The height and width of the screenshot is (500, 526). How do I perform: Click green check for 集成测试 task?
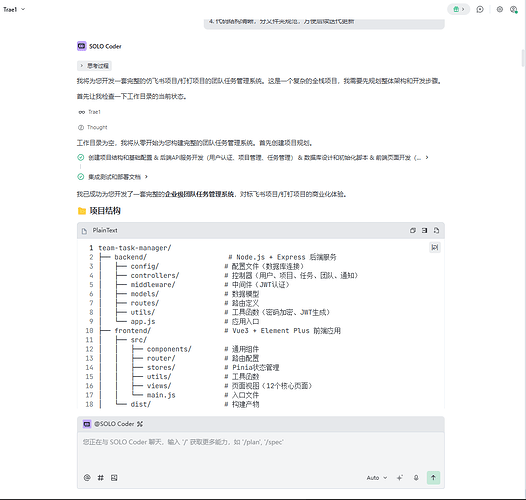click(81, 177)
